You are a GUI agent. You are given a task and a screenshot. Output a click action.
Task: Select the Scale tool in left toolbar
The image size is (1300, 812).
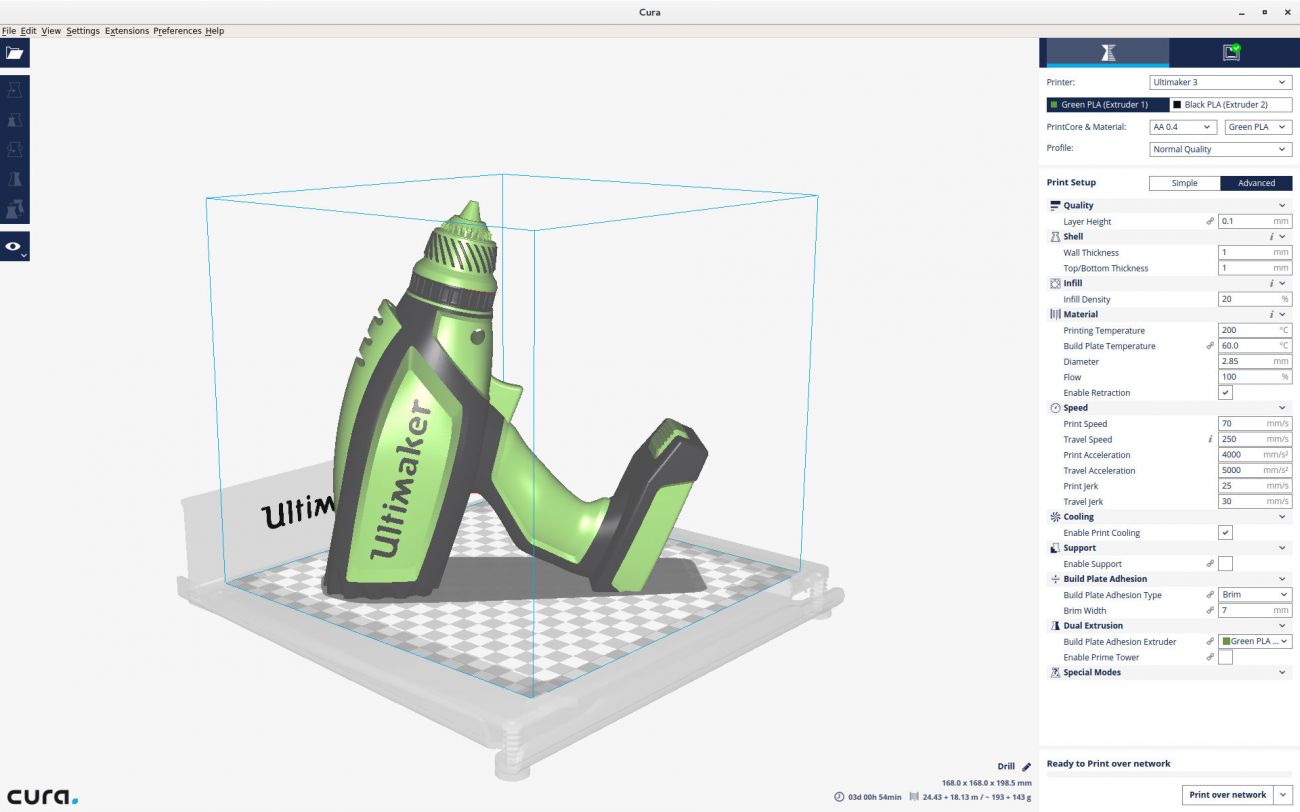click(x=14, y=120)
